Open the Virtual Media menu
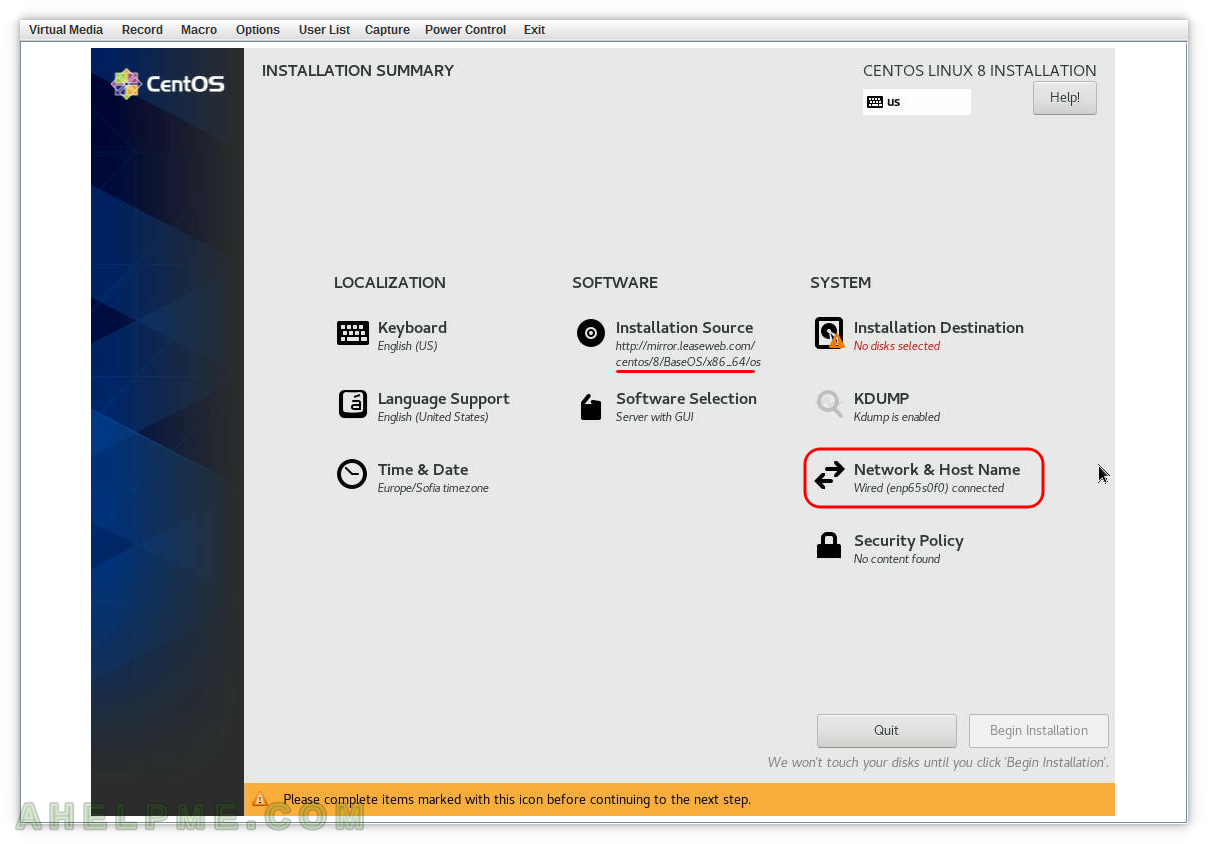Viewport: 1208px width, 844px height. click(x=66, y=30)
